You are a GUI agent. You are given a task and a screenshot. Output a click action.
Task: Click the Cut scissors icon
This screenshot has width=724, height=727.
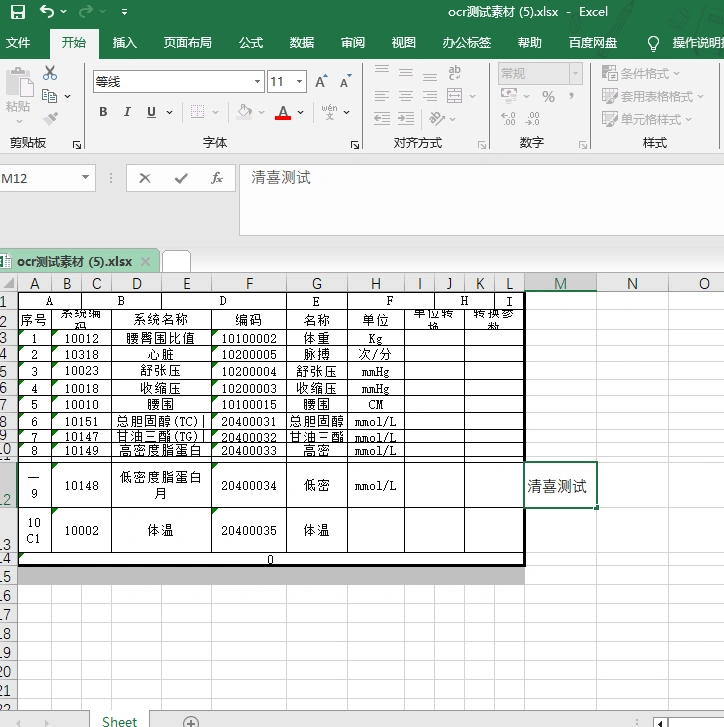pyautogui.click(x=50, y=73)
